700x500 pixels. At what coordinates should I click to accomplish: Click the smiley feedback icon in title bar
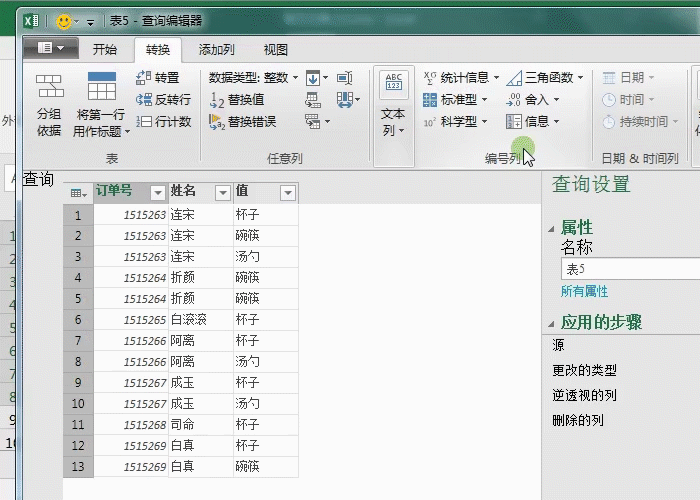pyautogui.click(x=63, y=20)
